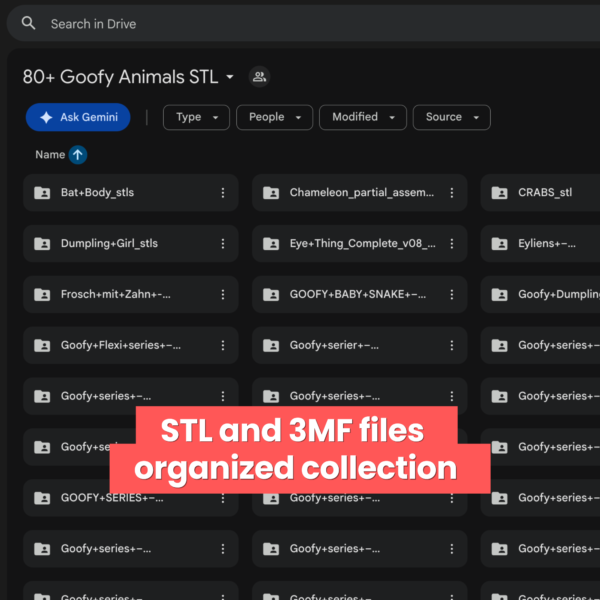Select the Dumpling+Girl_stls folder name
This screenshot has height=600, width=600.
[109, 243]
